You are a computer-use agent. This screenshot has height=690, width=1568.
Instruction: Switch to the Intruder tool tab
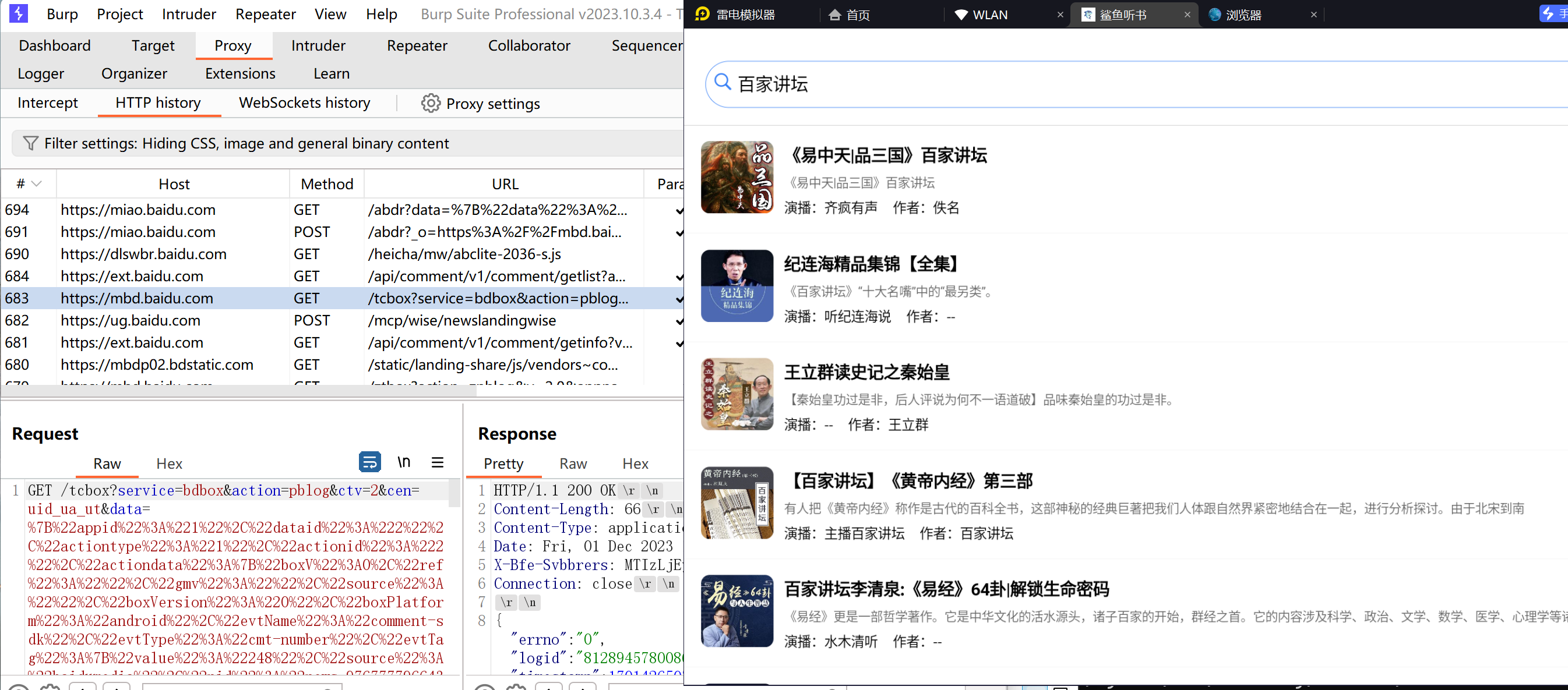[318, 45]
